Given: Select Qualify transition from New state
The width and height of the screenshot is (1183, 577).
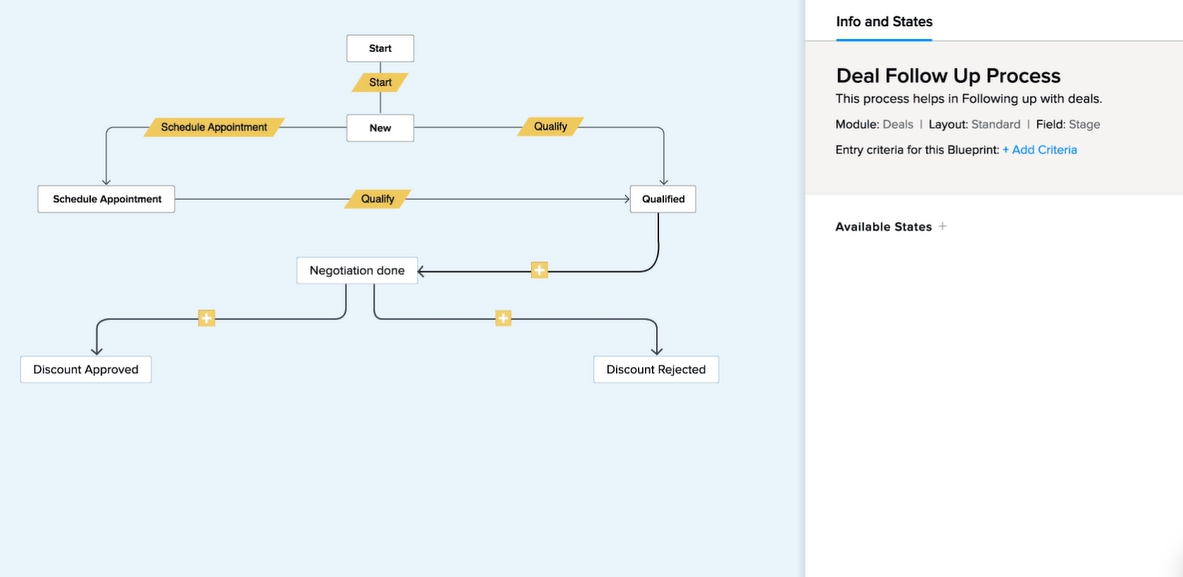Looking at the screenshot, I should 551,127.
